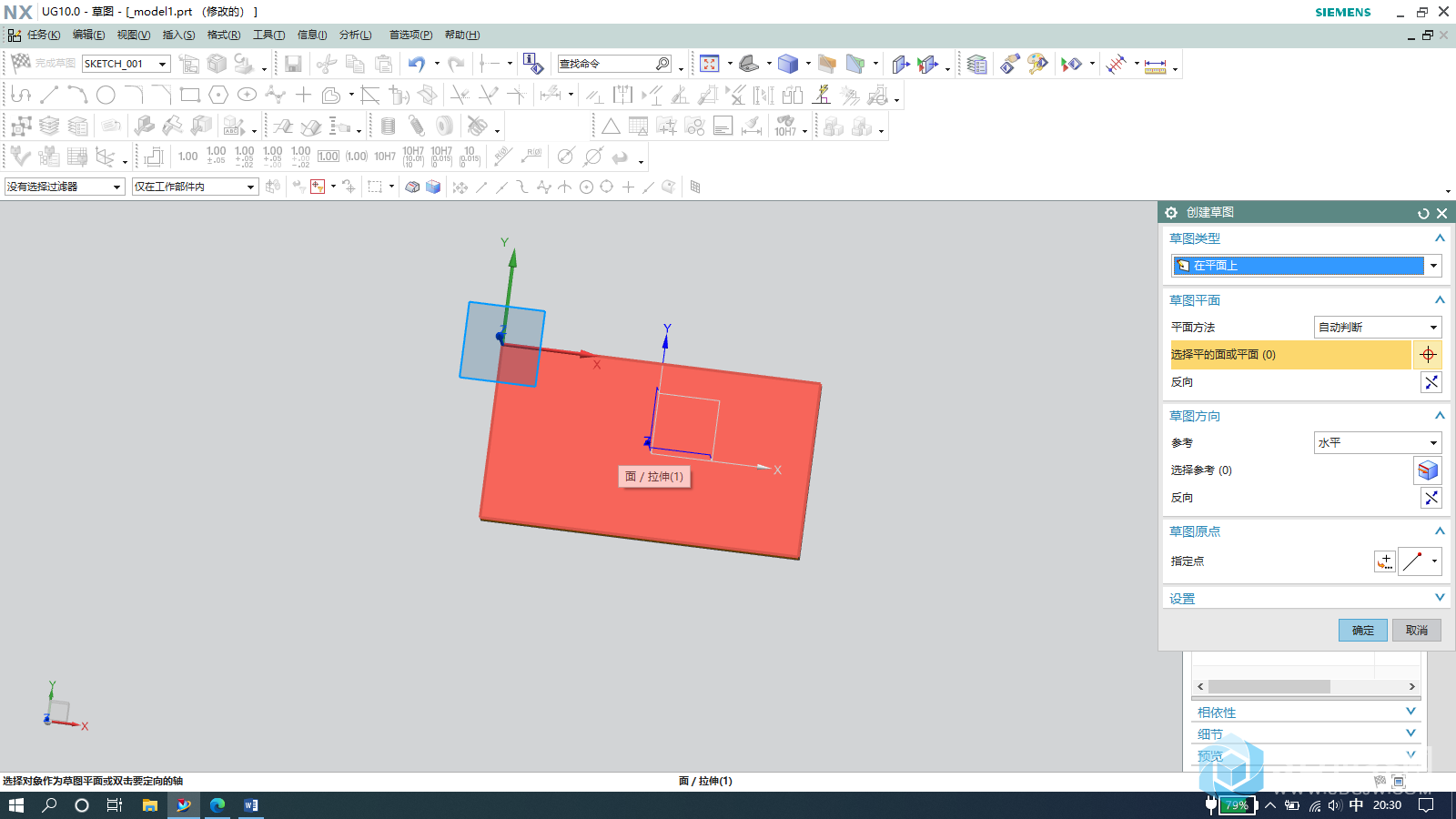Select the Point sketch tool

click(x=303, y=95)
